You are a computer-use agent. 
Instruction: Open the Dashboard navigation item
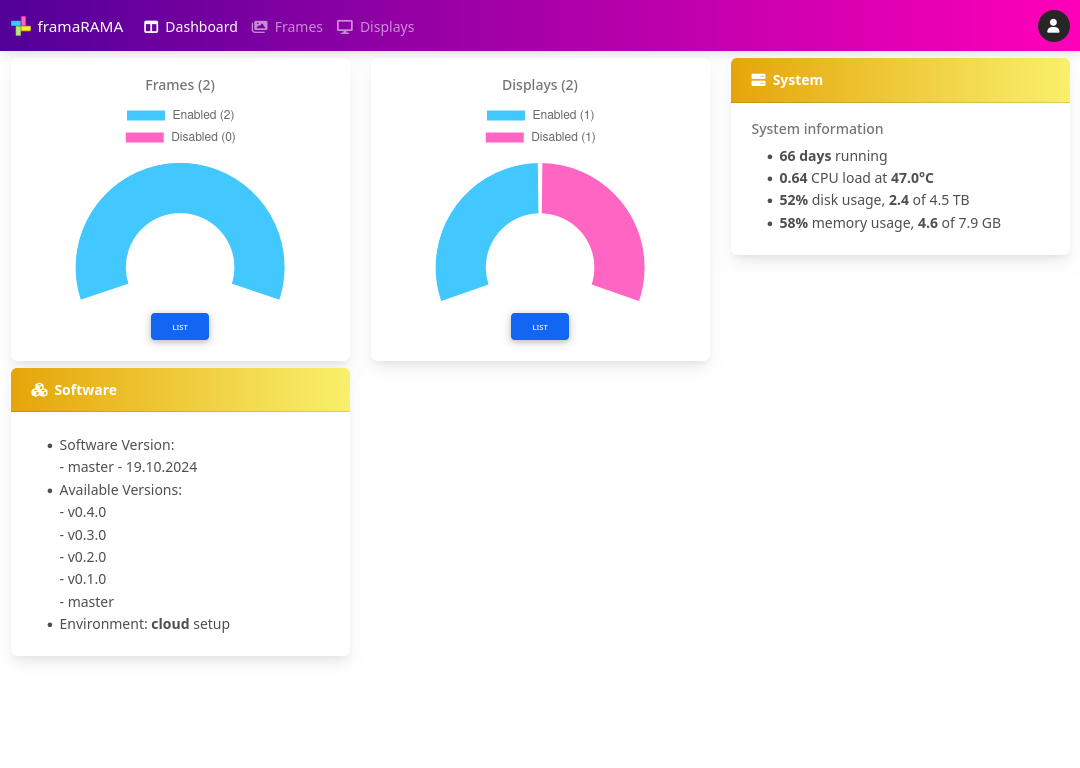[191, 27]
